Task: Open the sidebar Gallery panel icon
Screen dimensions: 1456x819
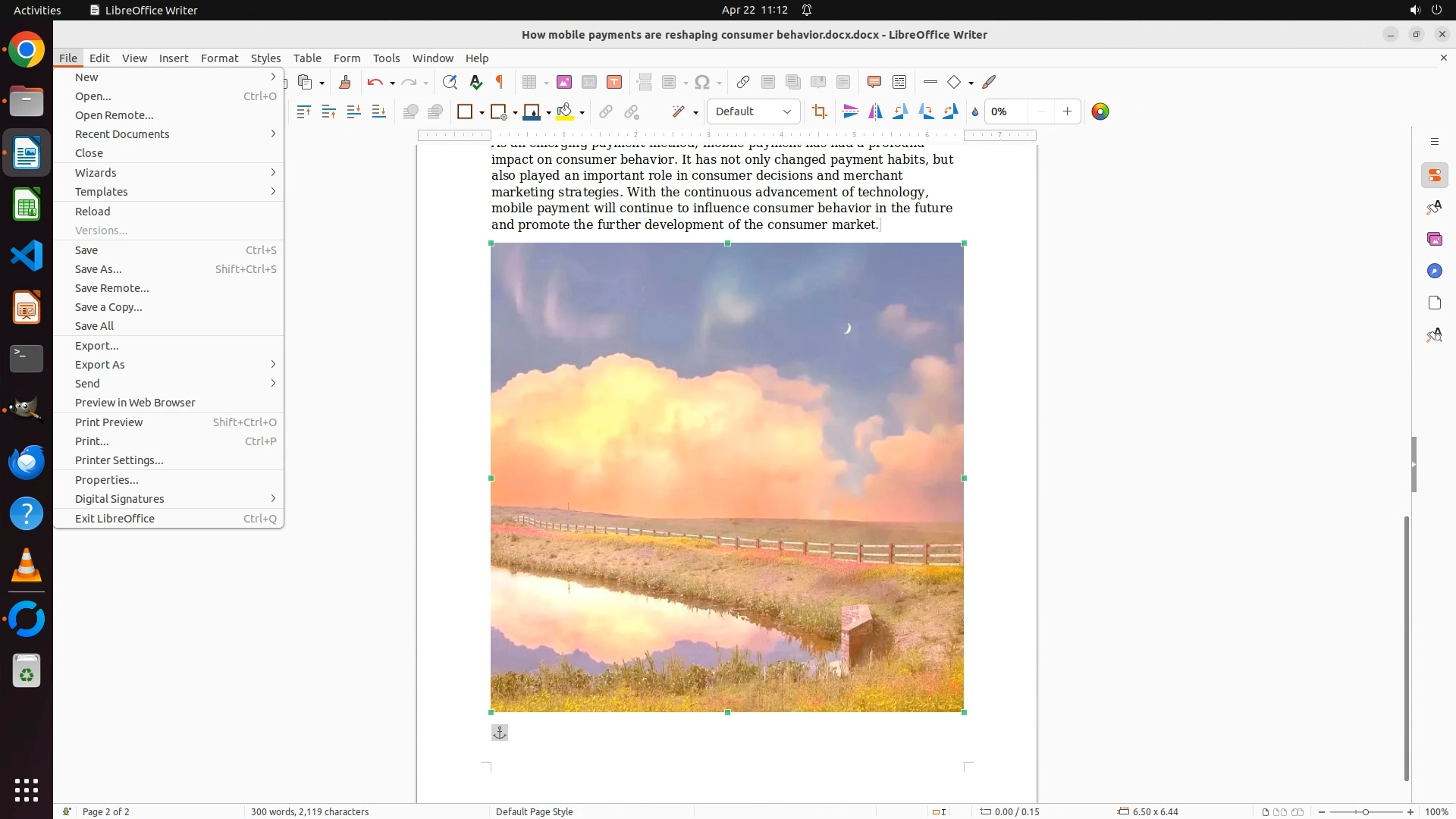Action: point(1434,240)
